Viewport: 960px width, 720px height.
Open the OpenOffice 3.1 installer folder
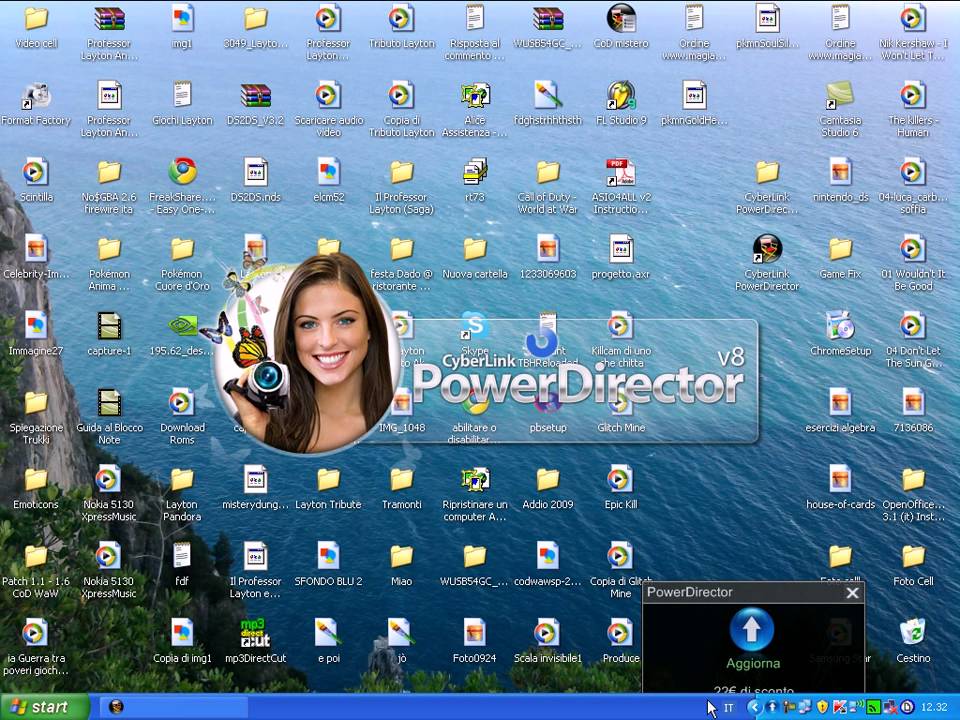pyautogui.click(x=913, y=480)
